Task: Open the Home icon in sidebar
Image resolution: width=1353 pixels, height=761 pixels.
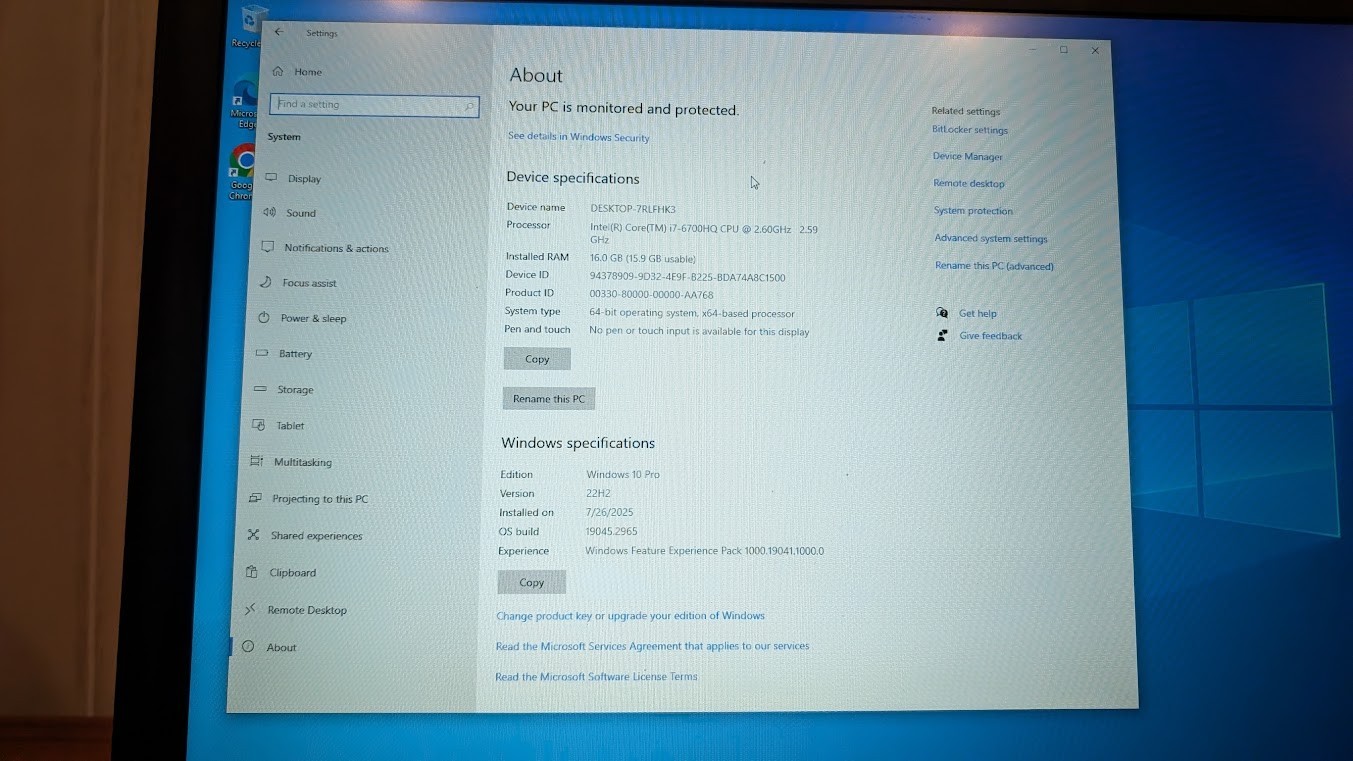Action: pos(278,71)
